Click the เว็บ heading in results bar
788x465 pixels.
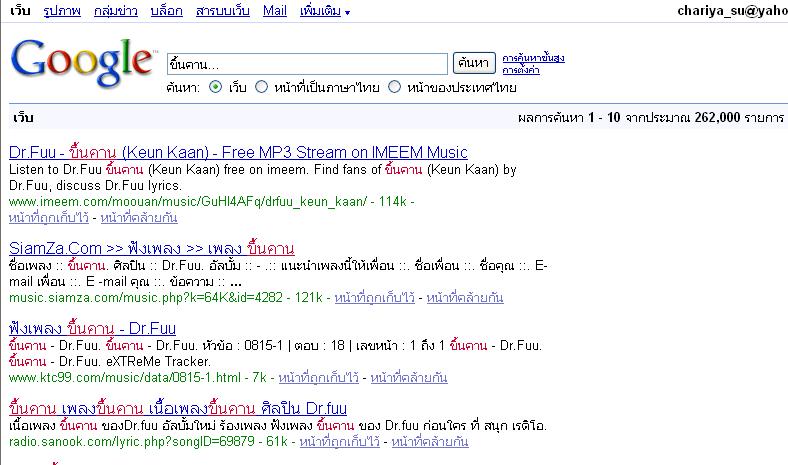click(x=23, y=118)
